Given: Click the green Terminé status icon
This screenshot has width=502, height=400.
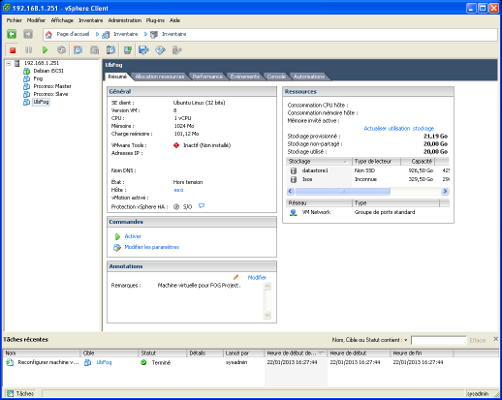Looking at the screenshot, I should click(144, 362).
